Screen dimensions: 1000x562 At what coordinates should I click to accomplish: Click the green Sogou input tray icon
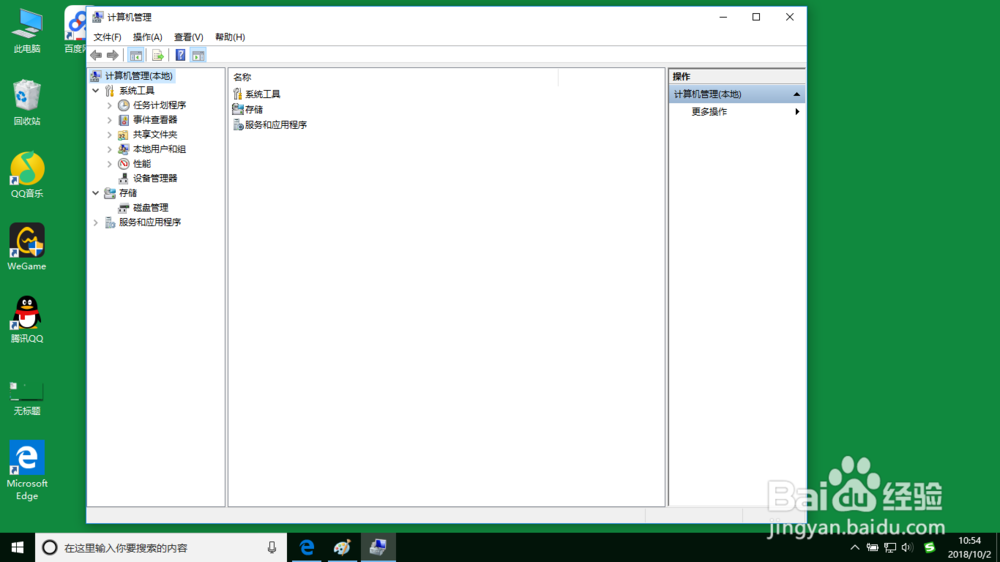point(930,547)
